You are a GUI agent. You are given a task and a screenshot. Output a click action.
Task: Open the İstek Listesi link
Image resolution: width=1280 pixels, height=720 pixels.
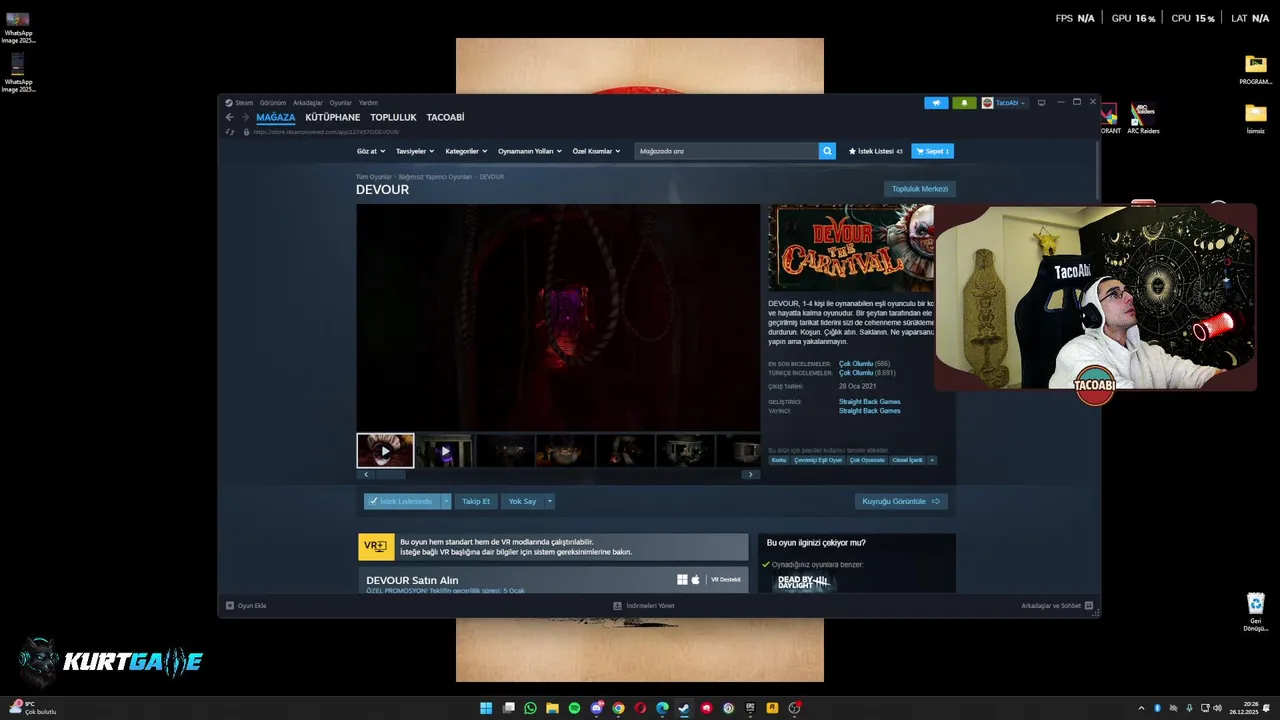(x=875, y=151)
